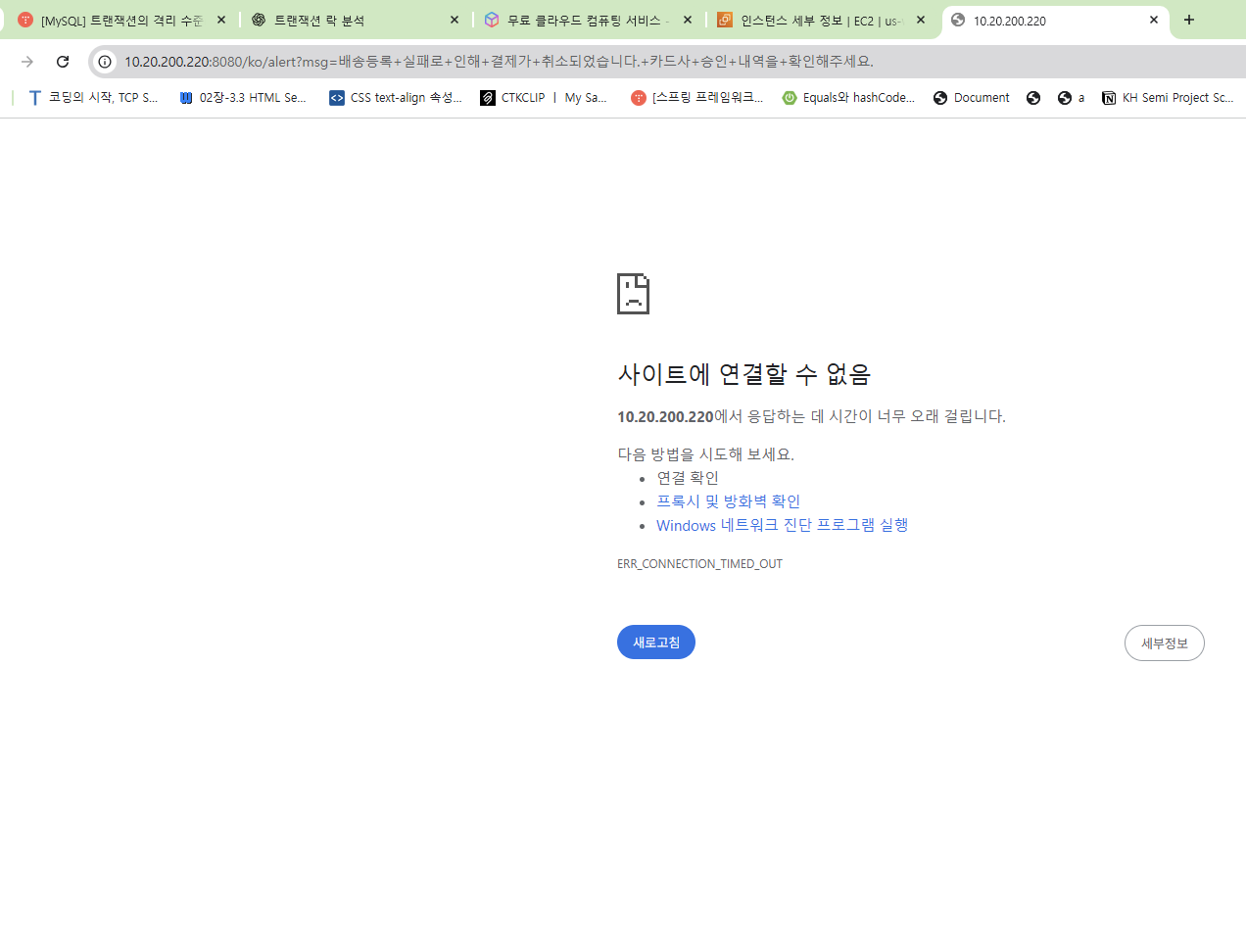Open the Equals와 hashCode bookmark
The width and height of the screenshot is (1246, 952).
(848, 98)
